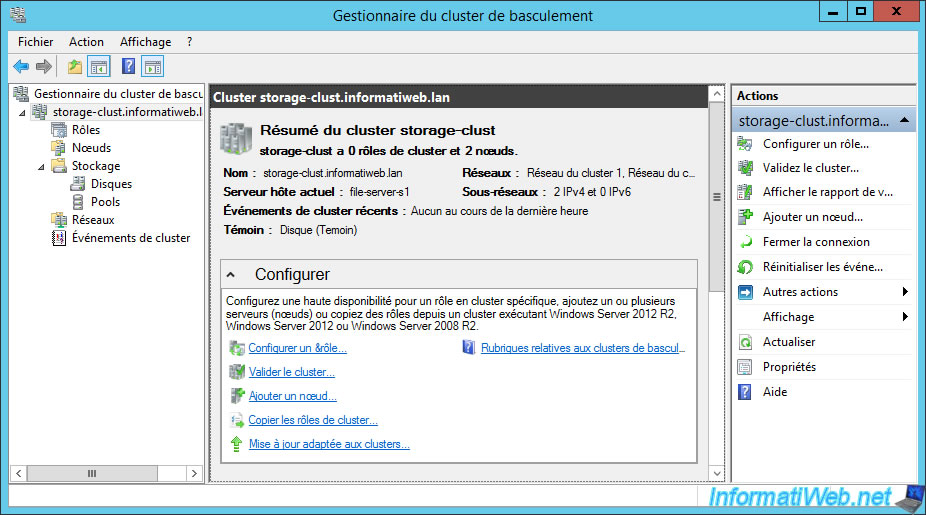Expand the Affichage submenu arrow in Actions
The image size is (926, 515).
pos(905,317)
